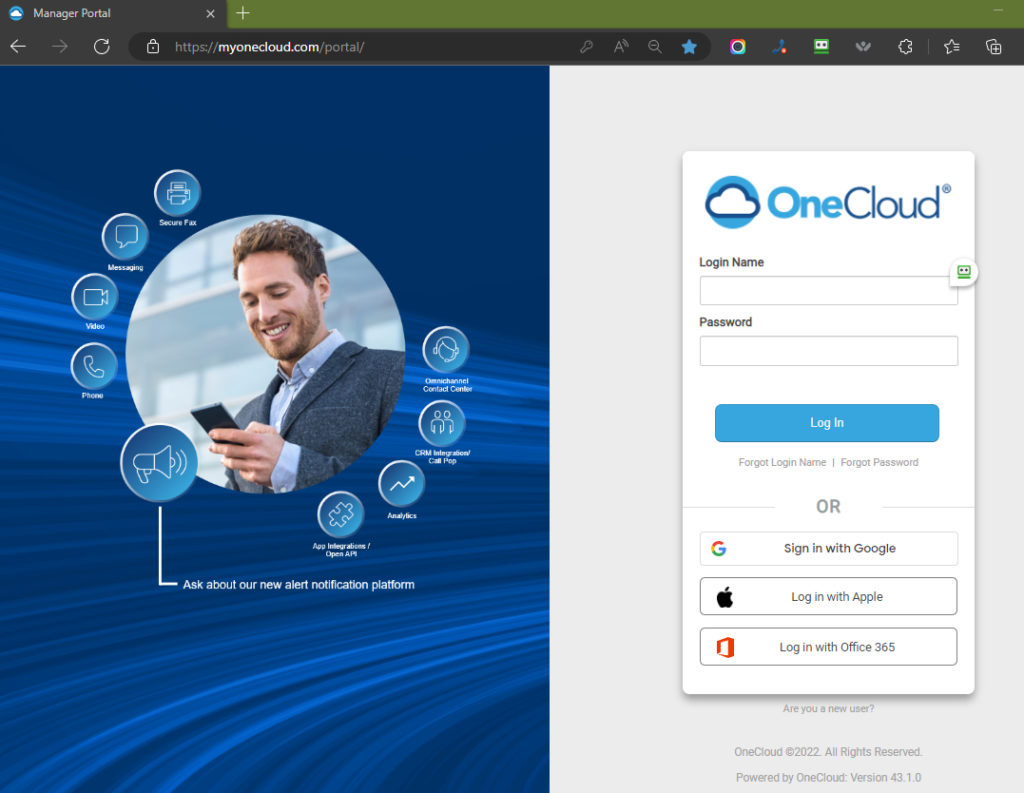Sign in with Google
This screenshot has height=793, width=1024.
(x=828, y=549)
